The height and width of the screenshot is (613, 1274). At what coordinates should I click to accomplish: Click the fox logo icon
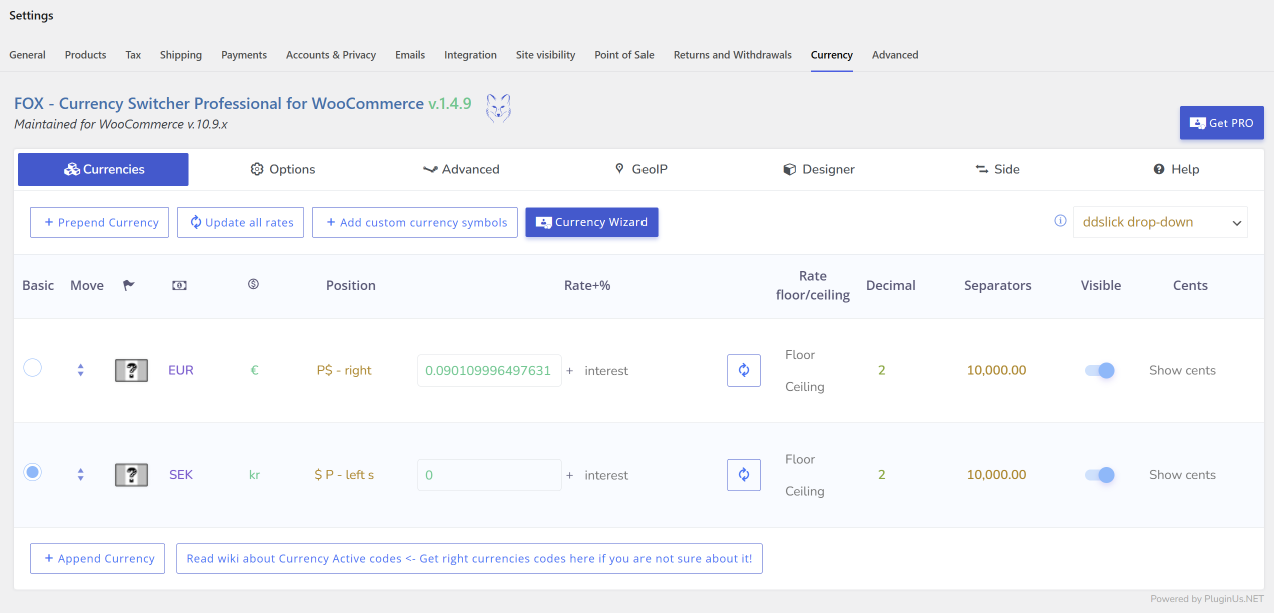pyautogui.click(x=498, y=107)
